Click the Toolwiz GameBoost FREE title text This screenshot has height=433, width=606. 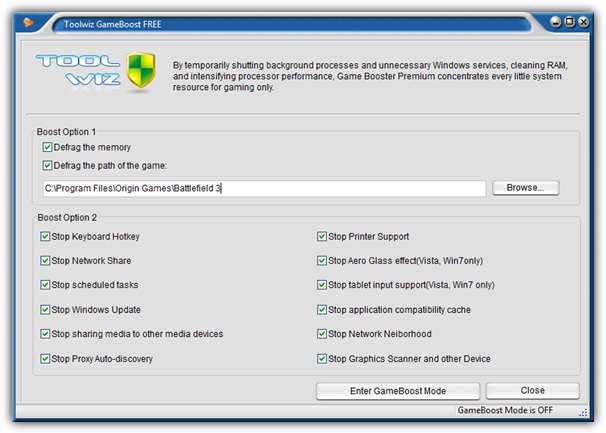click(112, 24)
